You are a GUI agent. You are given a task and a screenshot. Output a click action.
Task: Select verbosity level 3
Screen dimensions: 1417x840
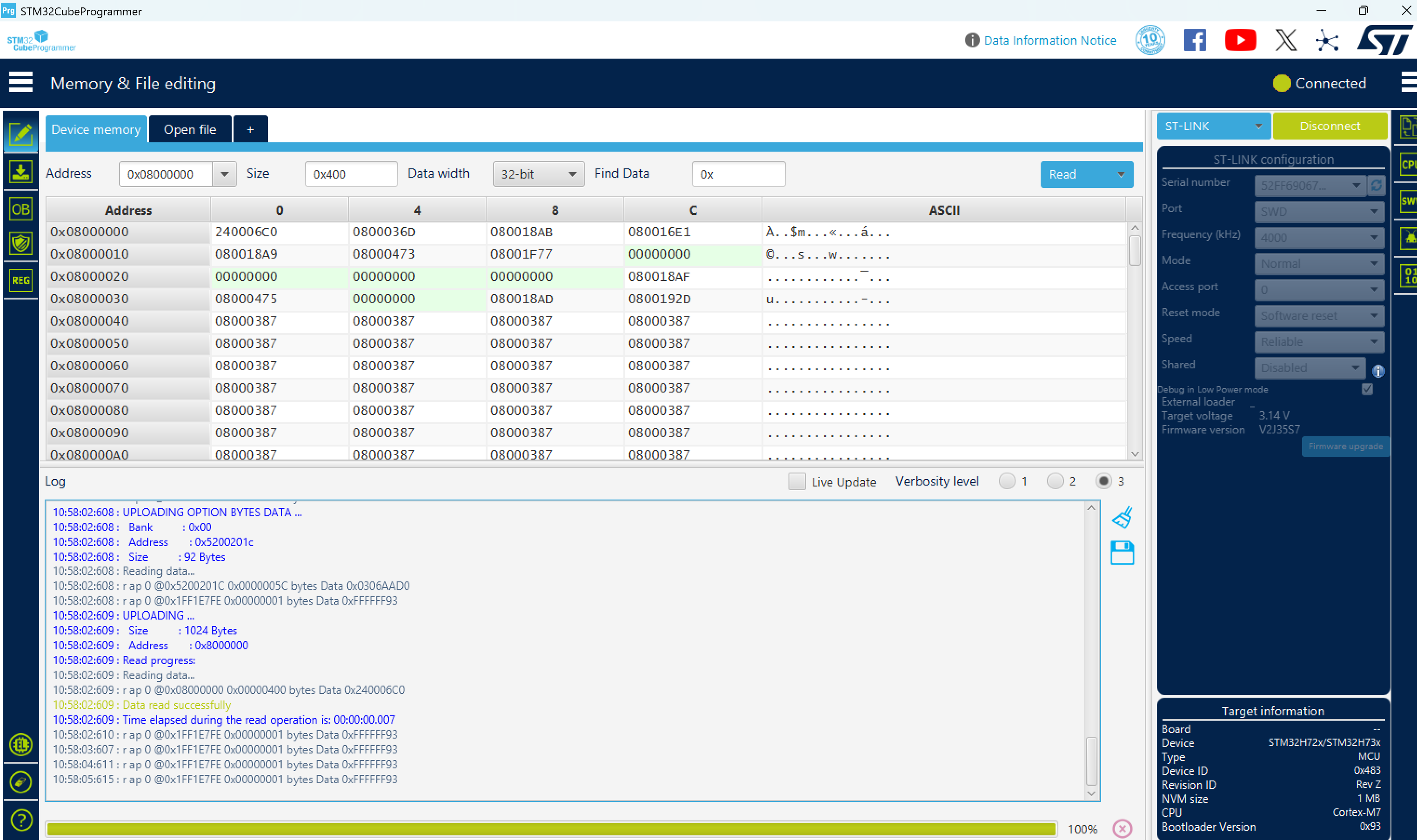tap(1103, 481)
